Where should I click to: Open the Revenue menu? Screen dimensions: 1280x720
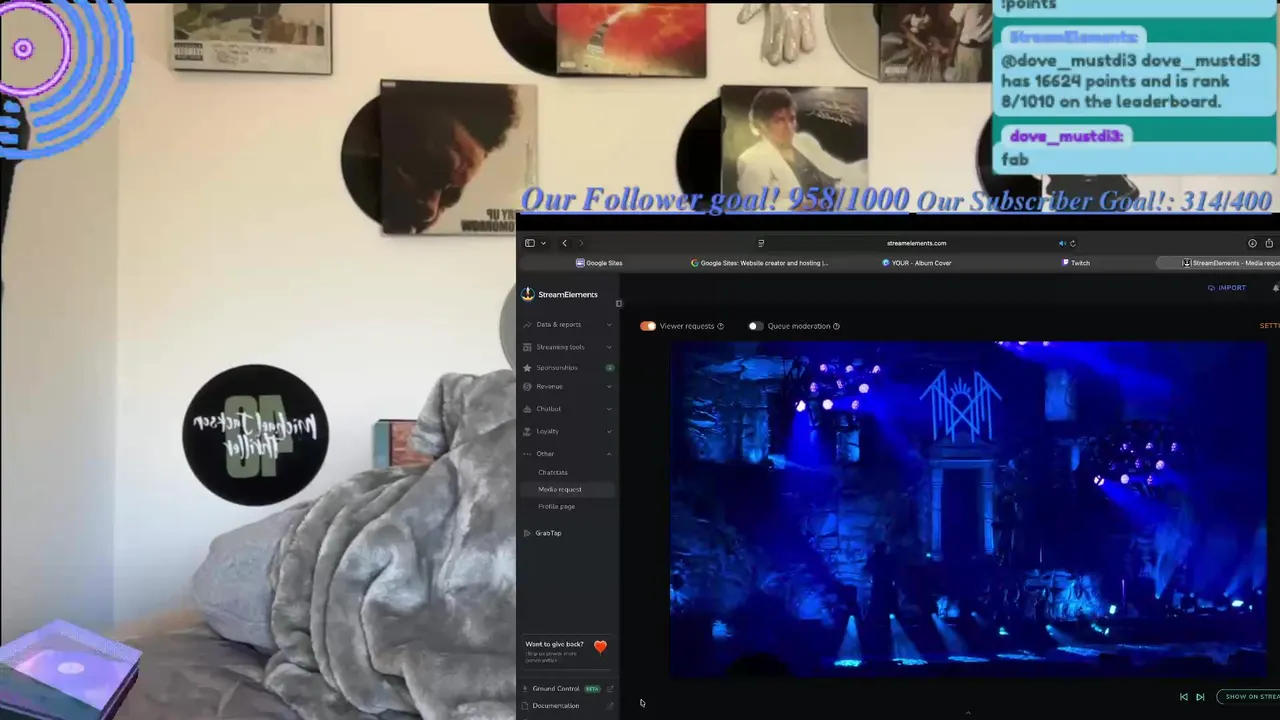coord(549,386)
